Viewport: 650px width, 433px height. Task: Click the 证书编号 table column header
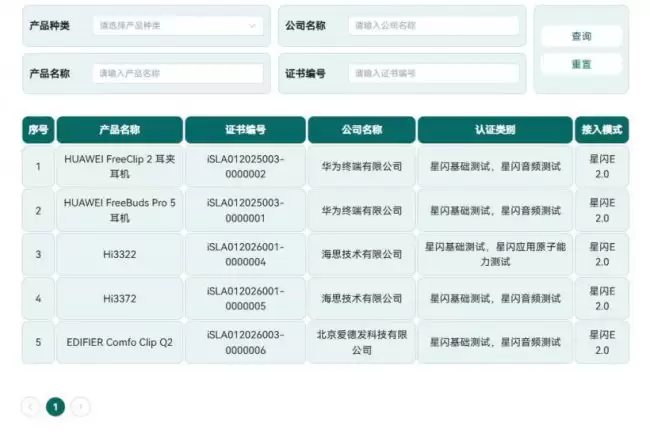(x=245, y=130)
